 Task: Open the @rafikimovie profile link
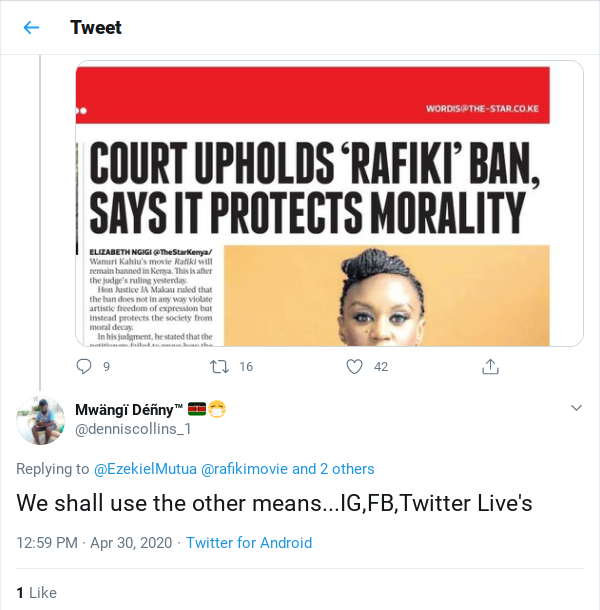click(244, 469)
